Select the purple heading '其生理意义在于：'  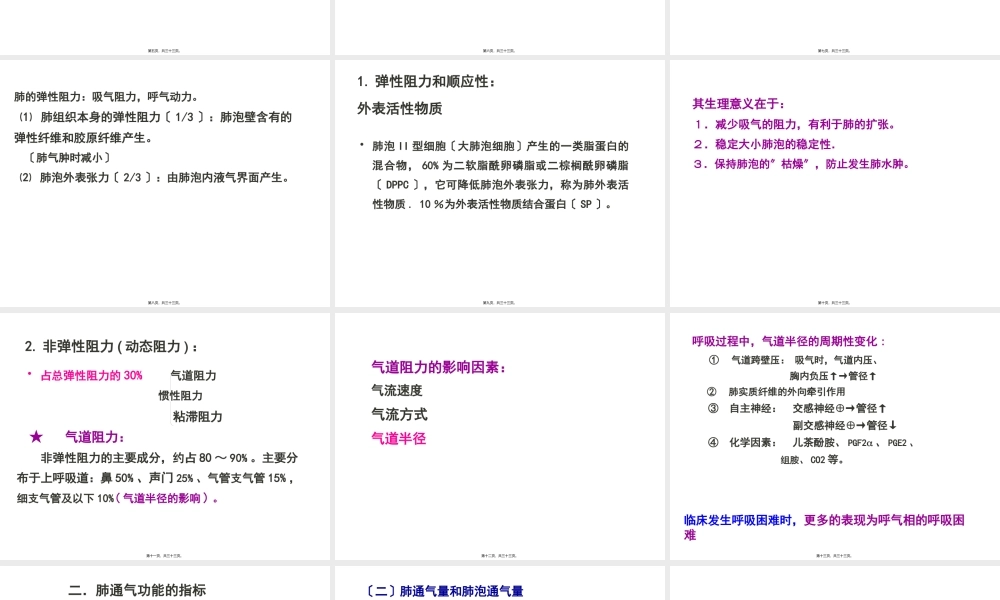(739, 104)
